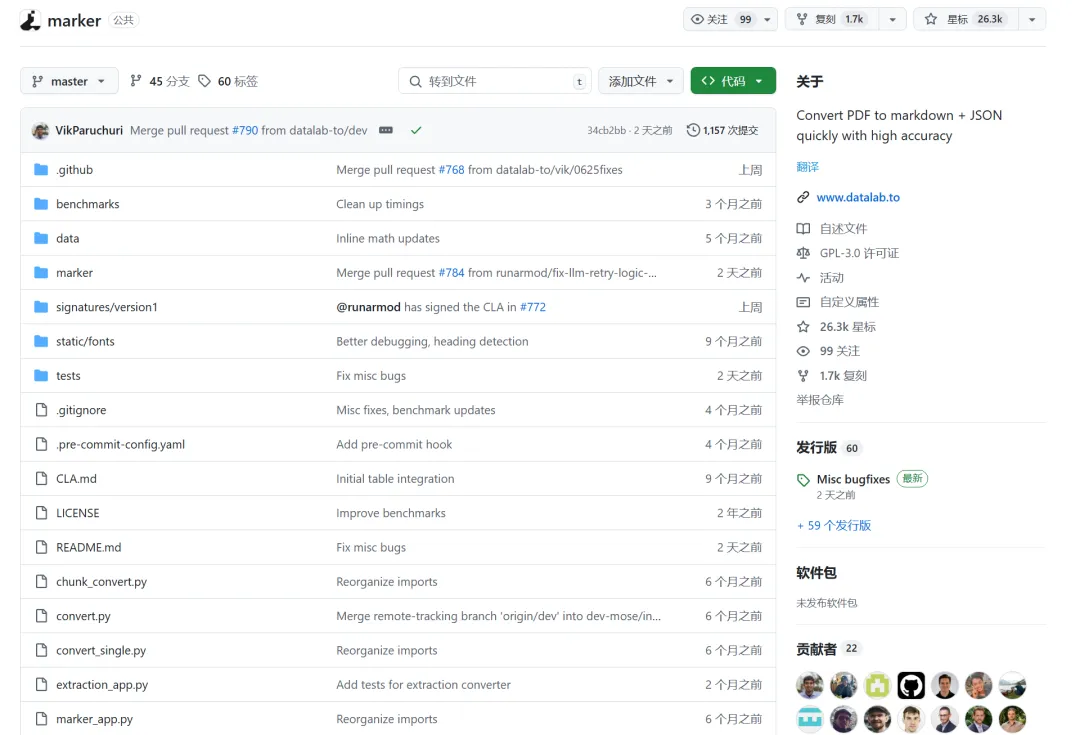Click the release tag icon beside Misc bugfixes
1080x735 pixels.
coord(803,480)
